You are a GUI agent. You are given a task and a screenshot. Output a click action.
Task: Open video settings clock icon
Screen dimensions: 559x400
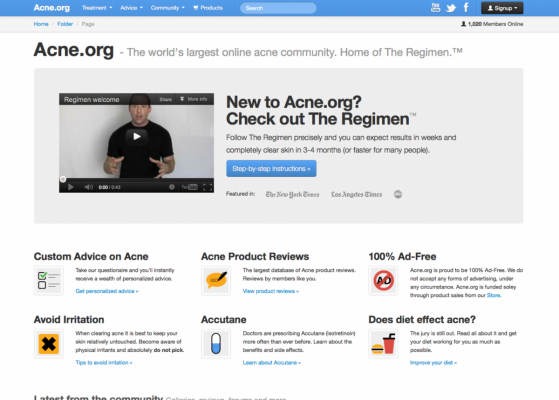[171, 187]
